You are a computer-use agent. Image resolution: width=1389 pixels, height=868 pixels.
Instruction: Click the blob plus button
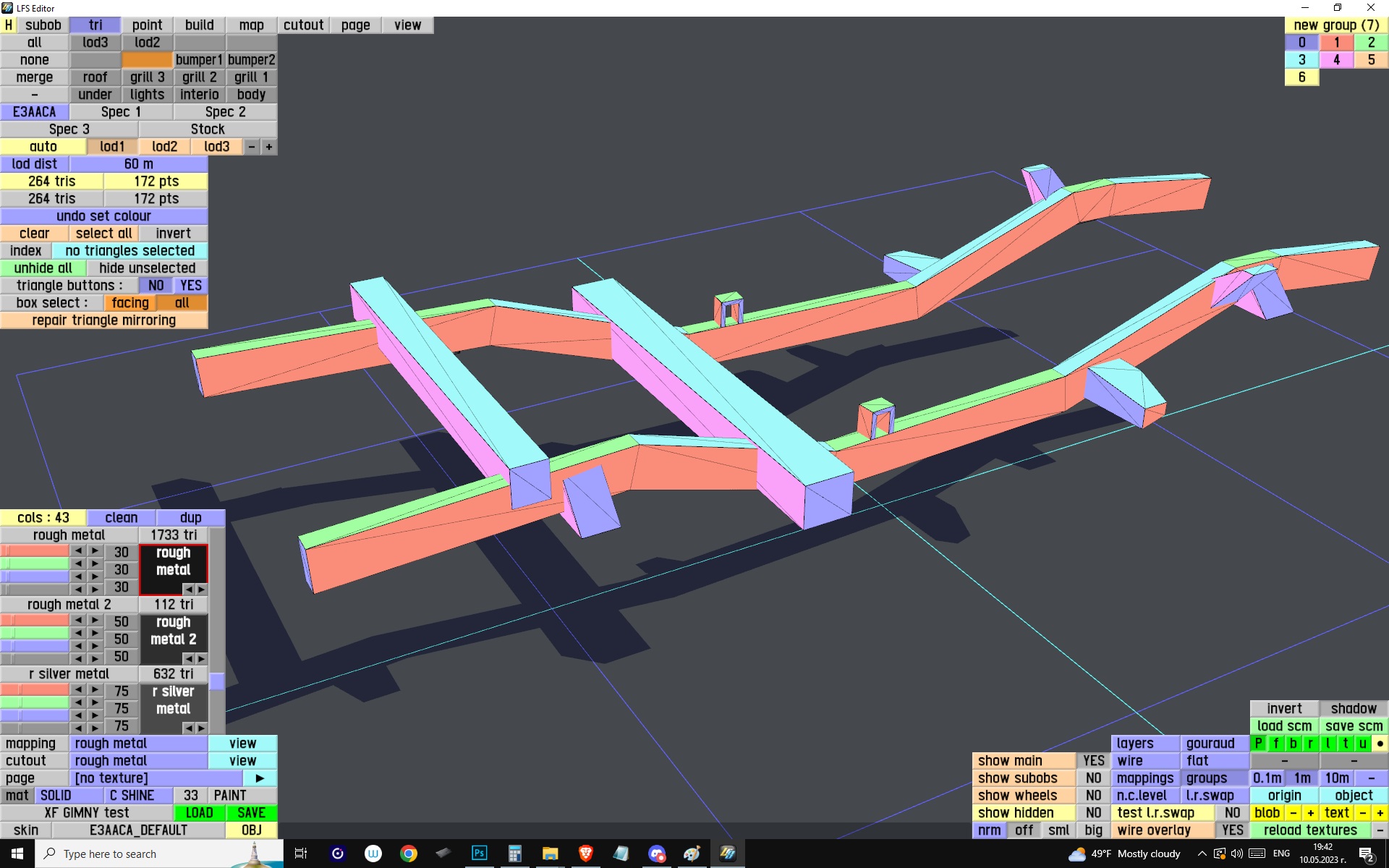click(x=1310, y=813)
